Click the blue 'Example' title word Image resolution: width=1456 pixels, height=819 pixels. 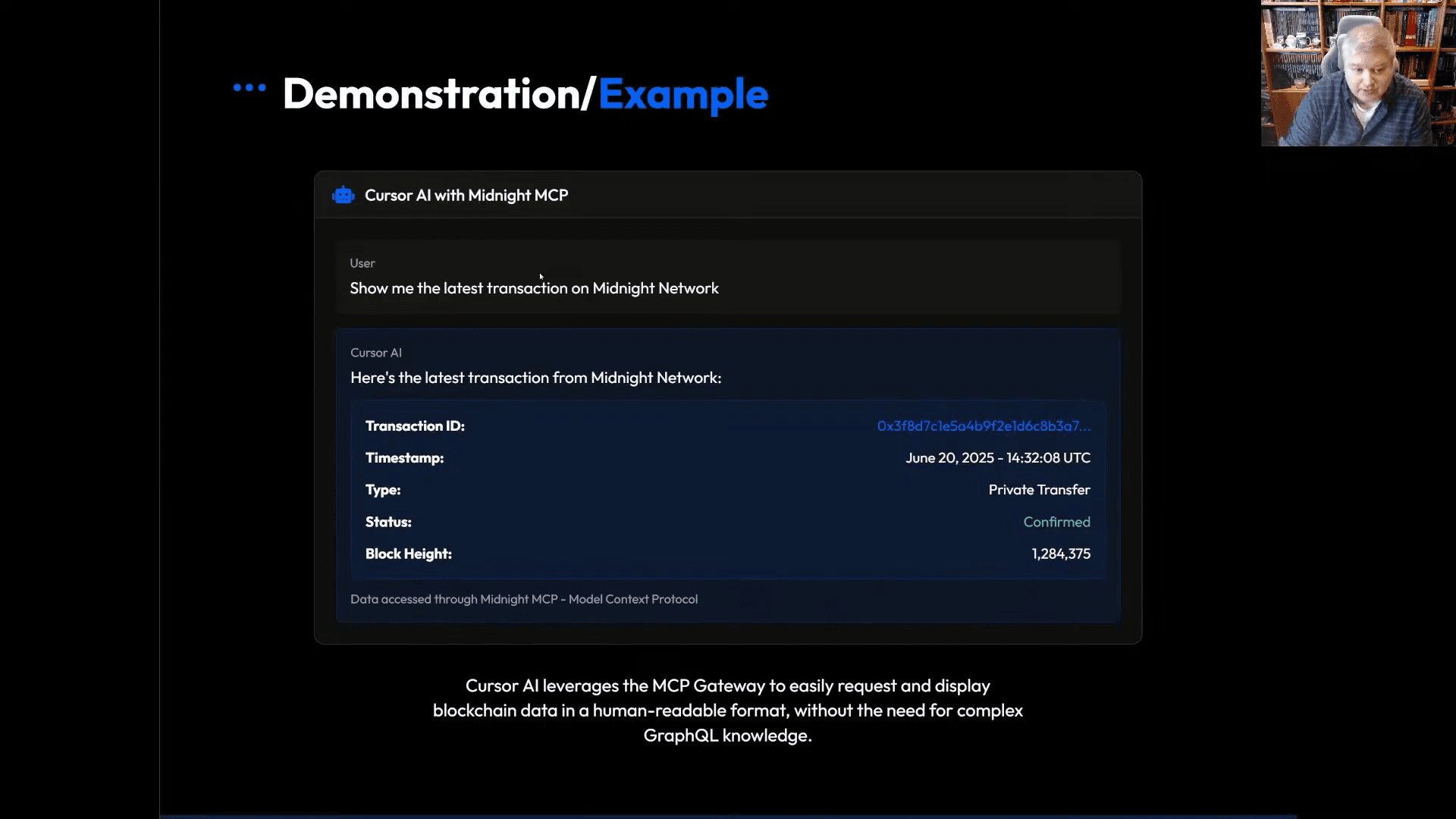click(x=682, y=94)
